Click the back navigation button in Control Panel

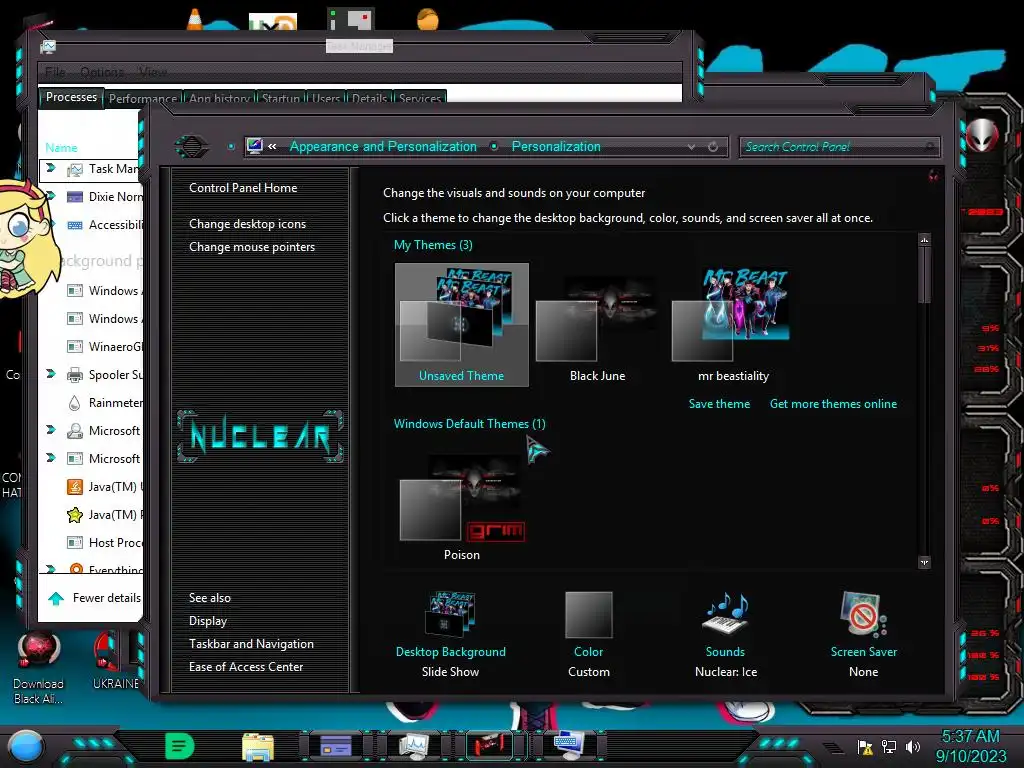point(191,146)
